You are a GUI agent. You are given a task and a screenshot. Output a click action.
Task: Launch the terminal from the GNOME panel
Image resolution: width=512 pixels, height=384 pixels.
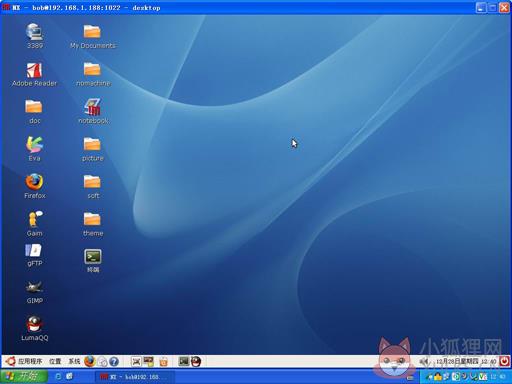point(184,361)
